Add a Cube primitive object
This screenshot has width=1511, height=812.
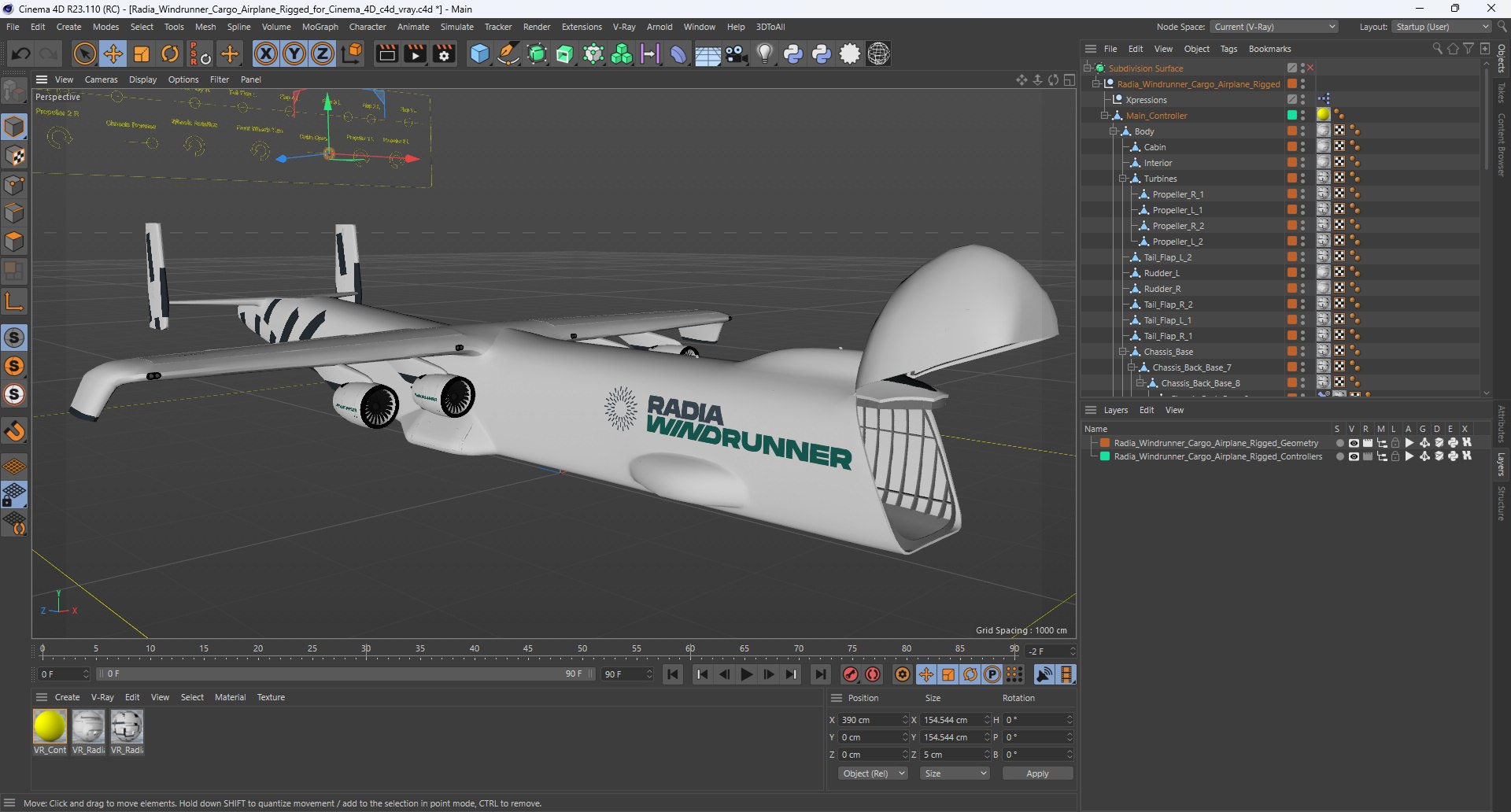click(479, 54)
